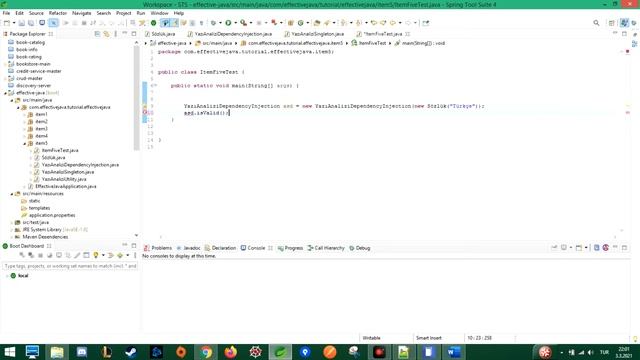Open Spring Tool Suite on taskbar

tap(280, 352)
